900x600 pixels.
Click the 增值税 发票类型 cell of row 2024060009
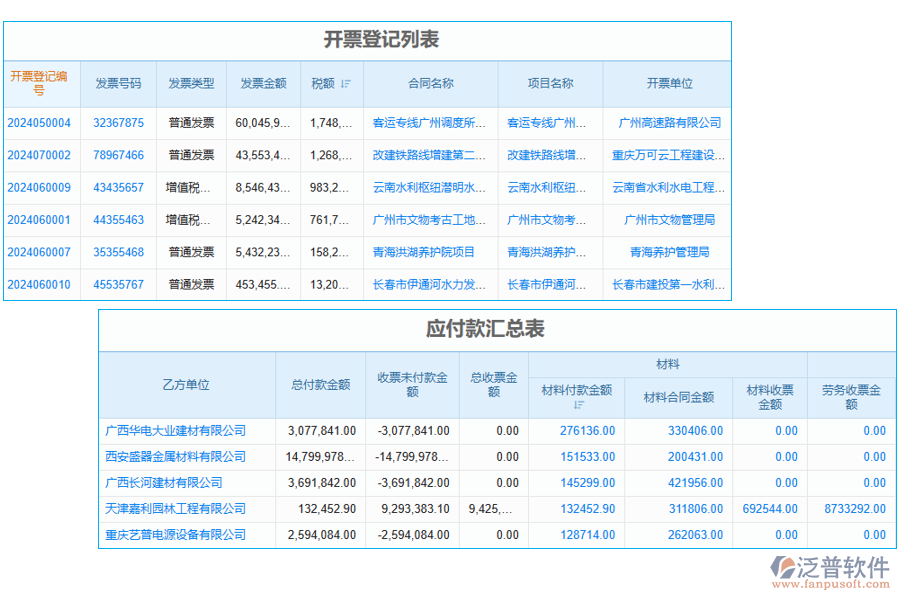click(x=194, y=187)
